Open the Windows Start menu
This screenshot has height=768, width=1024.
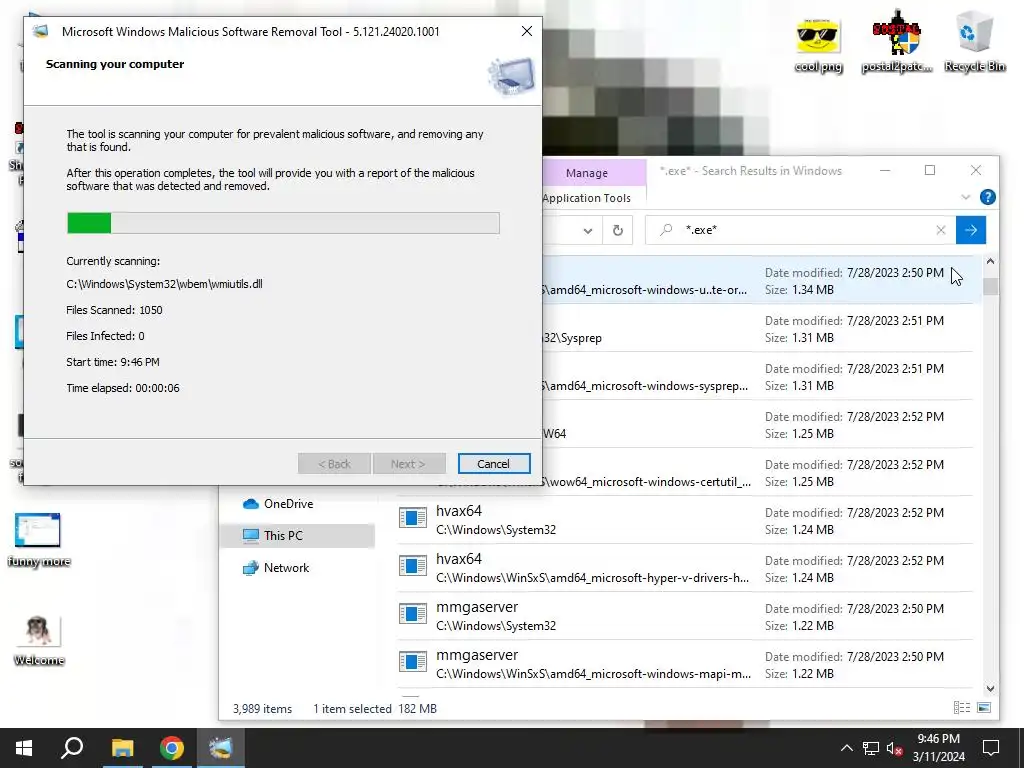click(24, 748)
